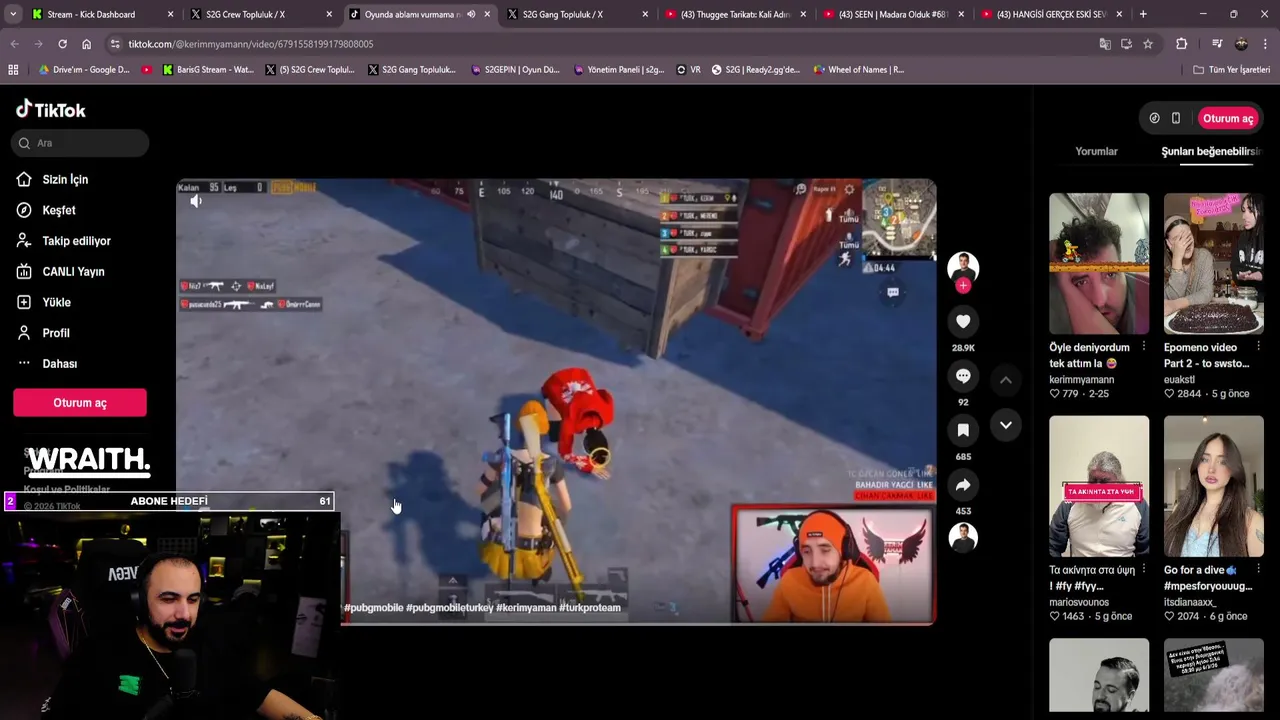Click the address bar URL
Viewport: 1280px width, 720px height.
click(251, 44)
